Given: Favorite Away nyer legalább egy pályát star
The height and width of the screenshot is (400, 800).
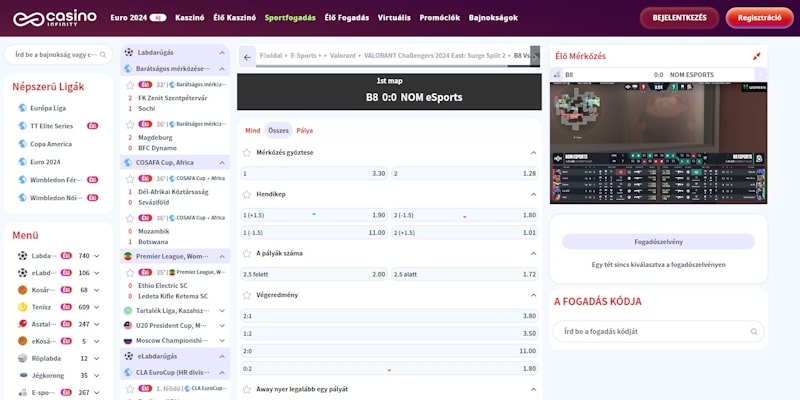Looking at the screenshot, I should (x=247, y=389).
